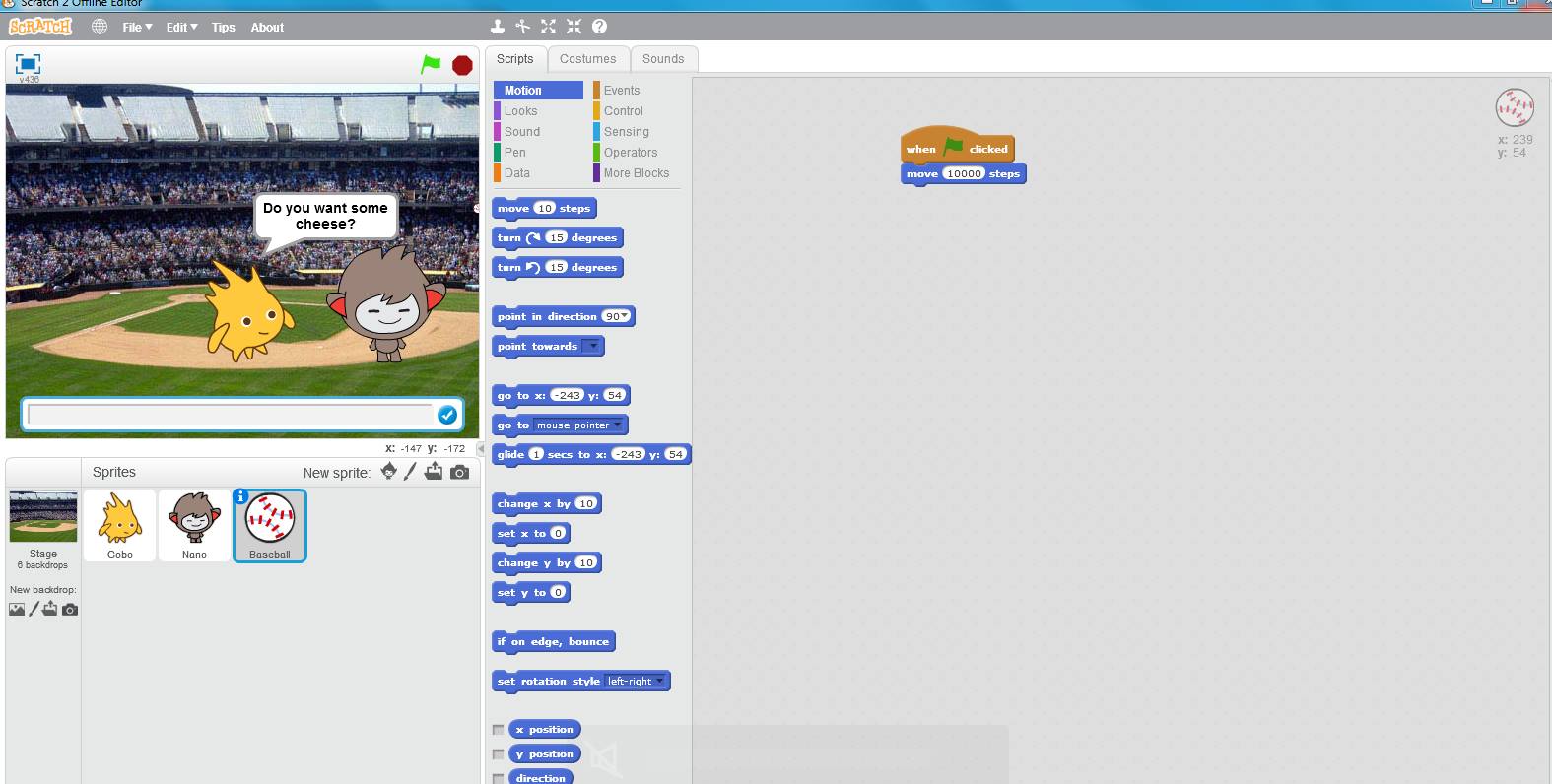Paint a new sprite
This screenshot has width=1552, height=784.
[x=411, y=472]
